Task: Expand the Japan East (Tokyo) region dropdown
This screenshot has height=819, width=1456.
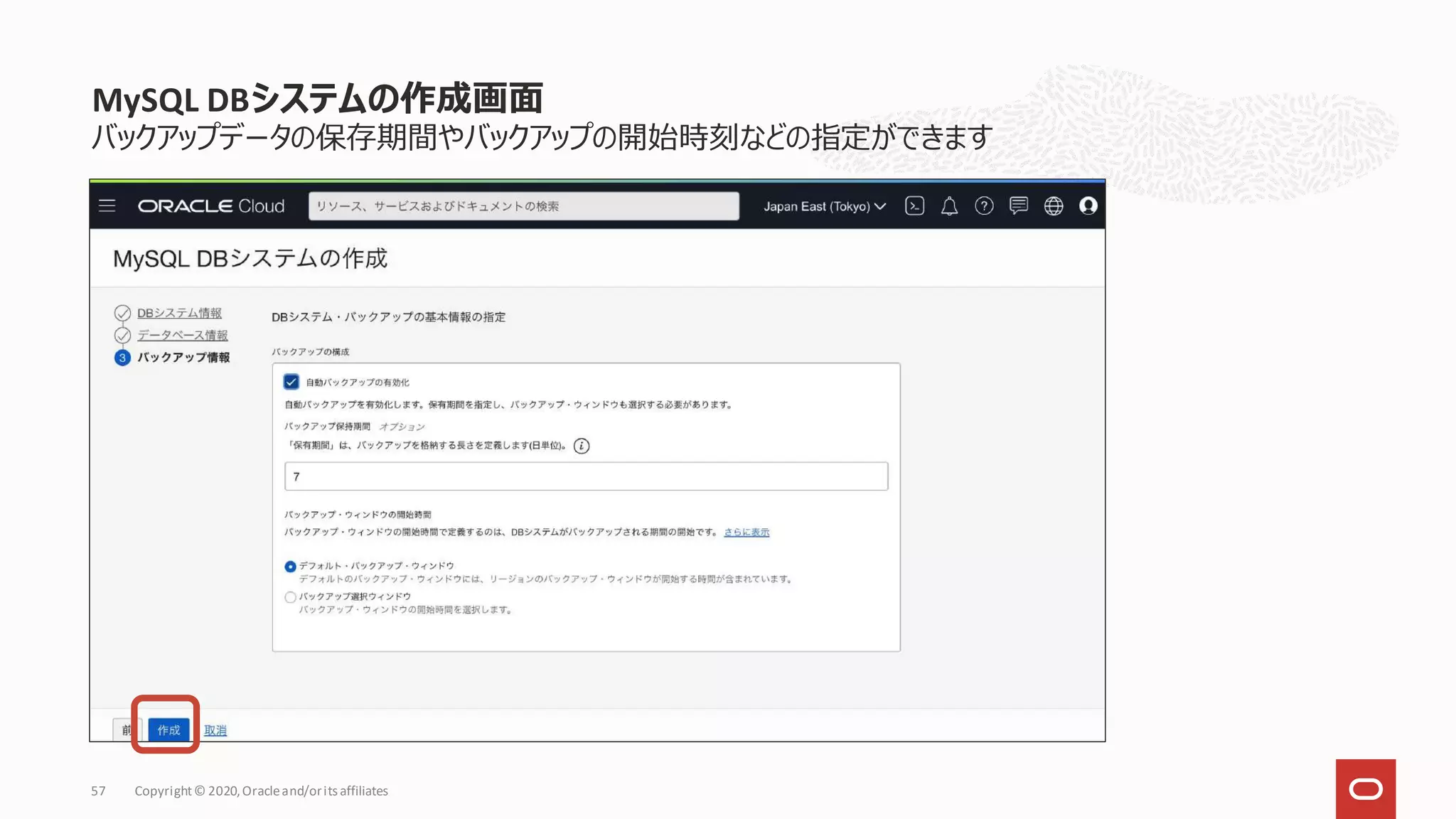Action: 825,206
